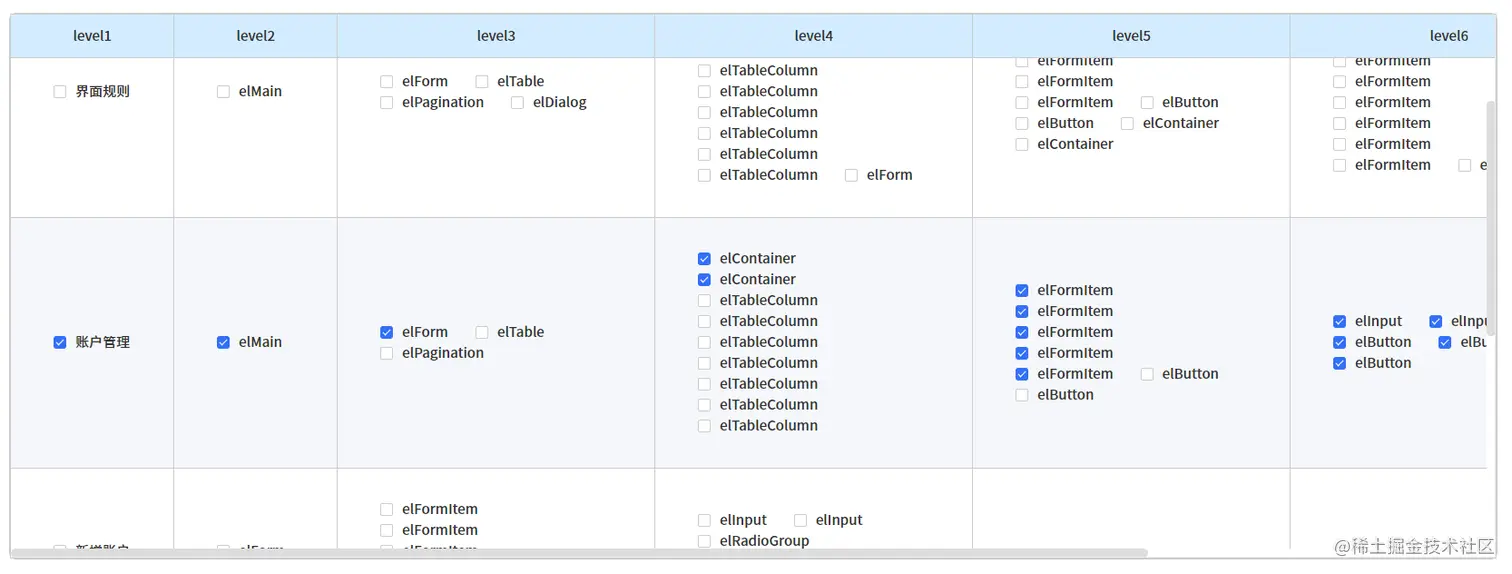Viewport: 1512px width, 574px height.
Task: Click the level5 column header
Action: point(1131,36)
